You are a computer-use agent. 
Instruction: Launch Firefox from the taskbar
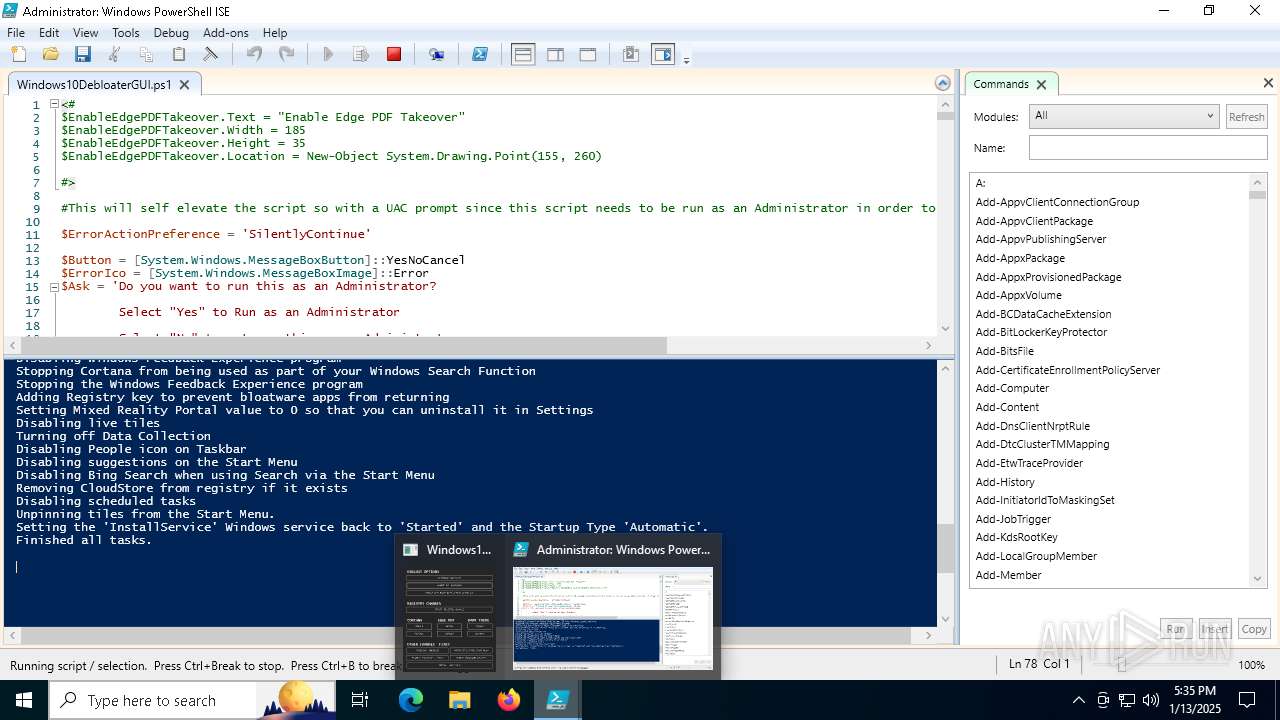coord(508,700)
